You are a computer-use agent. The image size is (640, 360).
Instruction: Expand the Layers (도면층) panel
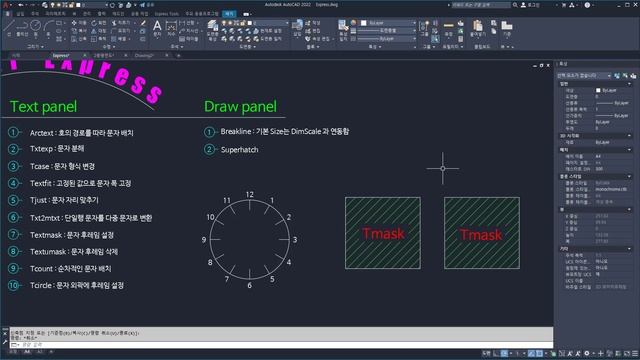coord(247,47)
